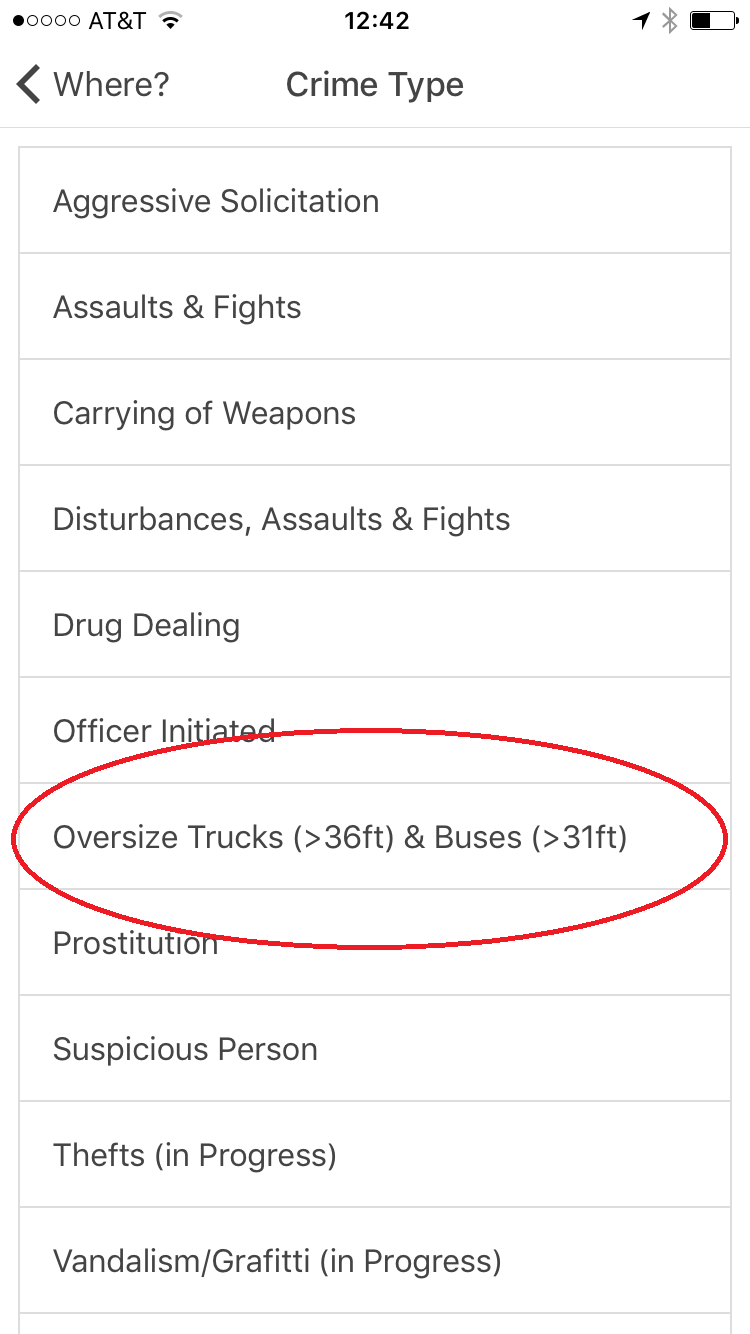This screenshot has width=750, height=1334.
Task: Select Drug Dealing entry
Action: tap(375, 625)
